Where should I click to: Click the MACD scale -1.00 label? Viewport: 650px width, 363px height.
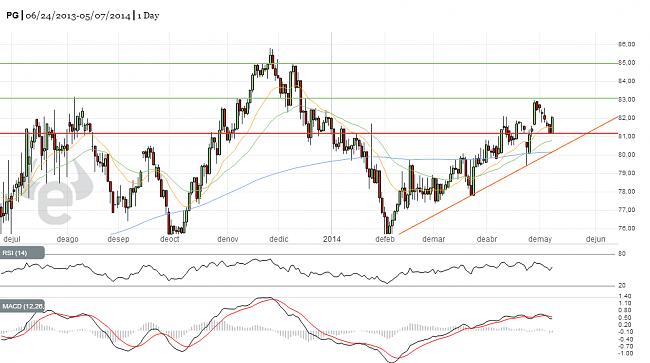(x=625, y=353)
